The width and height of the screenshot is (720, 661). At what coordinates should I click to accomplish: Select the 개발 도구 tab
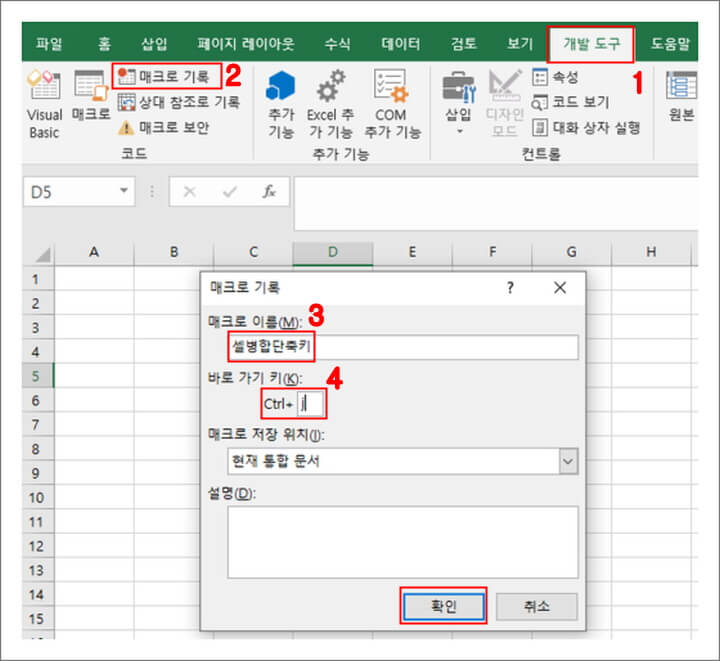click(591, 44)
